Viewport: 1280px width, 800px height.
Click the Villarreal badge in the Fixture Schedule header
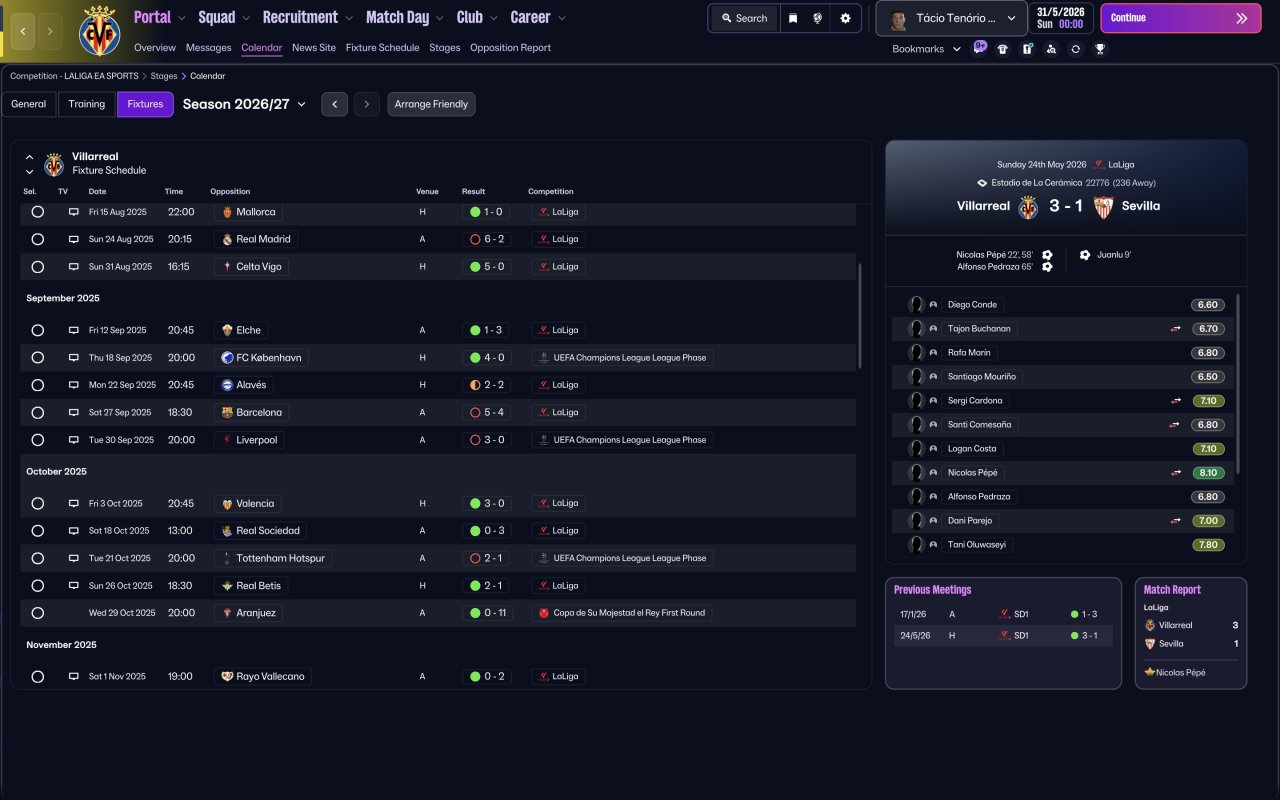[54, 164]
